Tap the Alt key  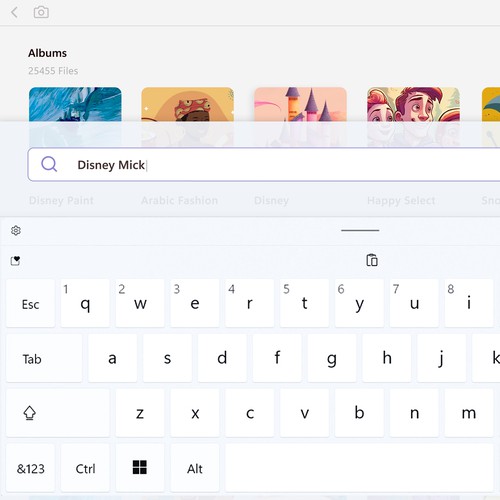[x=195, y=468]
